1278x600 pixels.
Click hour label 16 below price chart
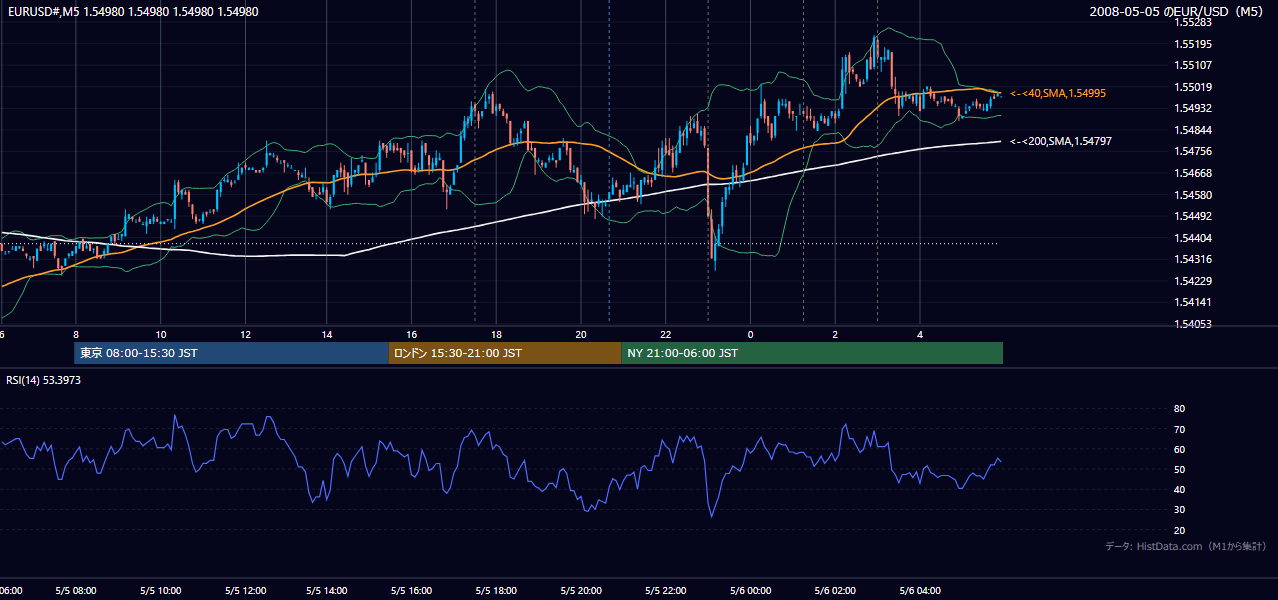413,333
